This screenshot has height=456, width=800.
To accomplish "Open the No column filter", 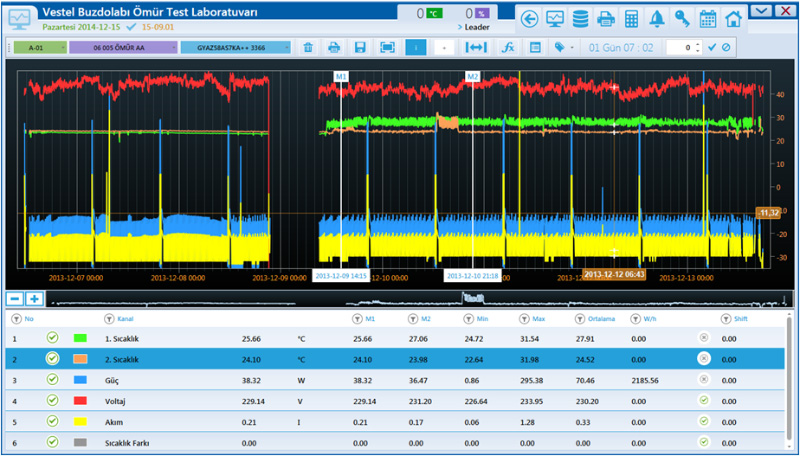I will [x=16, y=319].
